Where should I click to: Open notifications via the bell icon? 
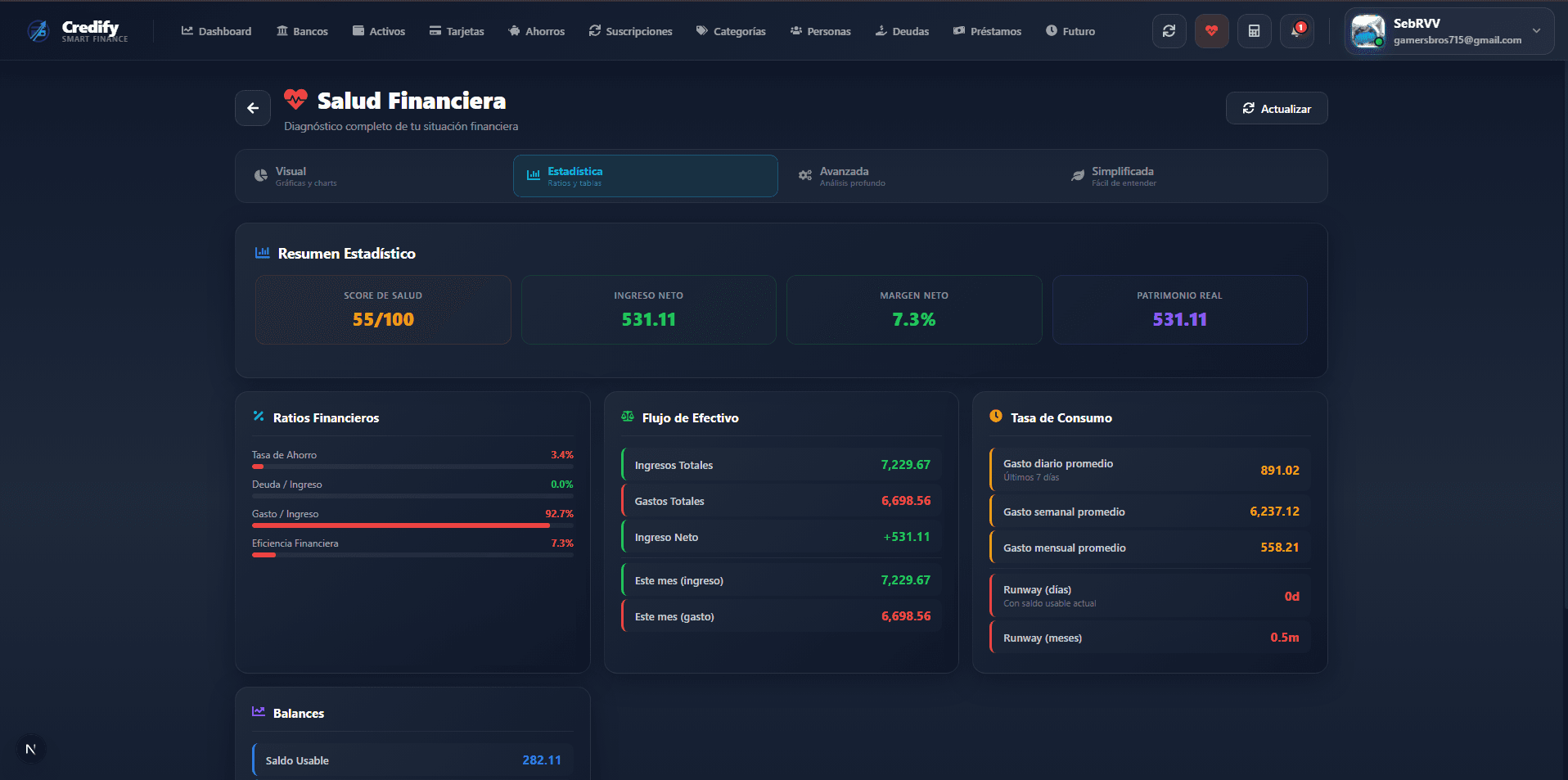1295,31
